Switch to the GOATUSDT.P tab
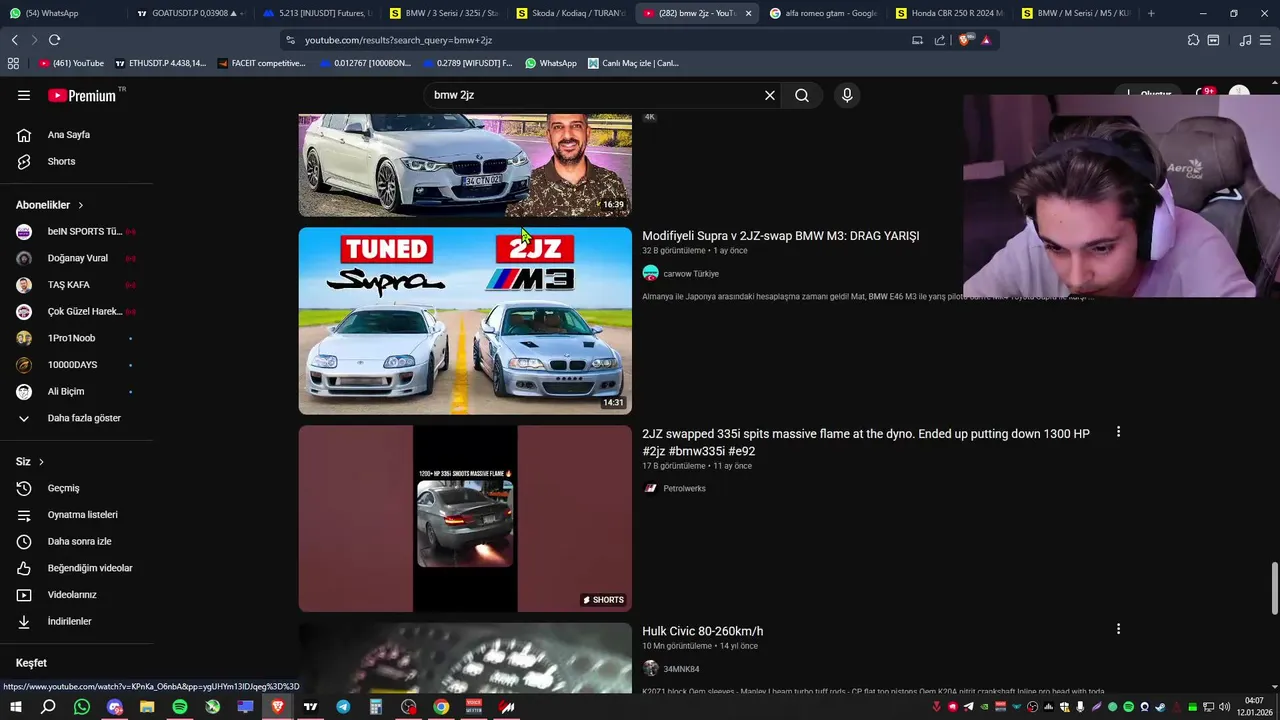The width and height of the screenshot is (1280, 720). pyautogui.click(x=189, y=13)
